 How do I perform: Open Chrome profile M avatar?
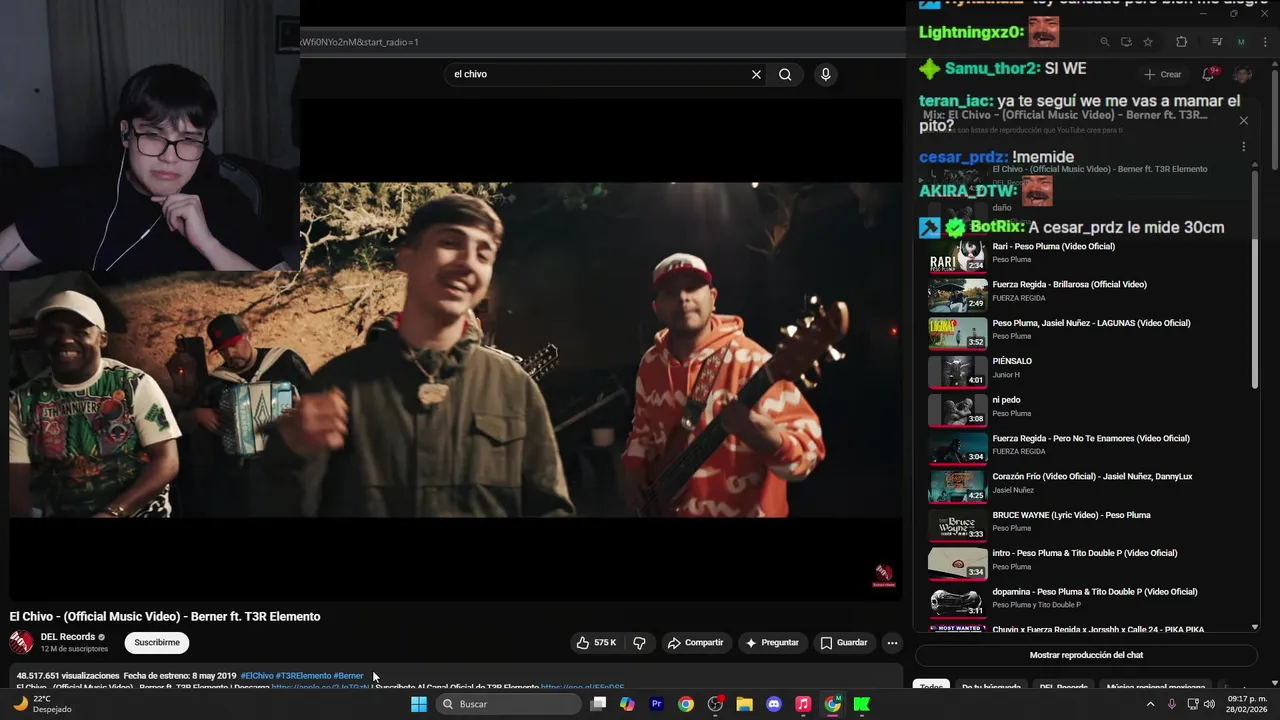pos(1241,42)
